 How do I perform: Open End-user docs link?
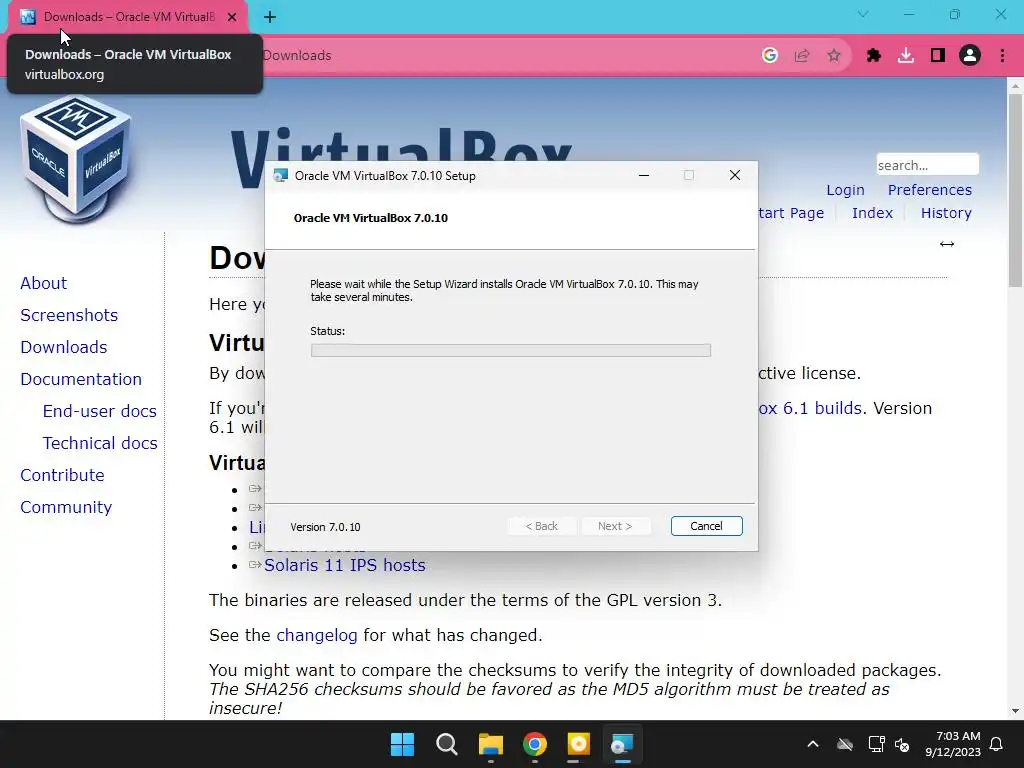point(100,411)
